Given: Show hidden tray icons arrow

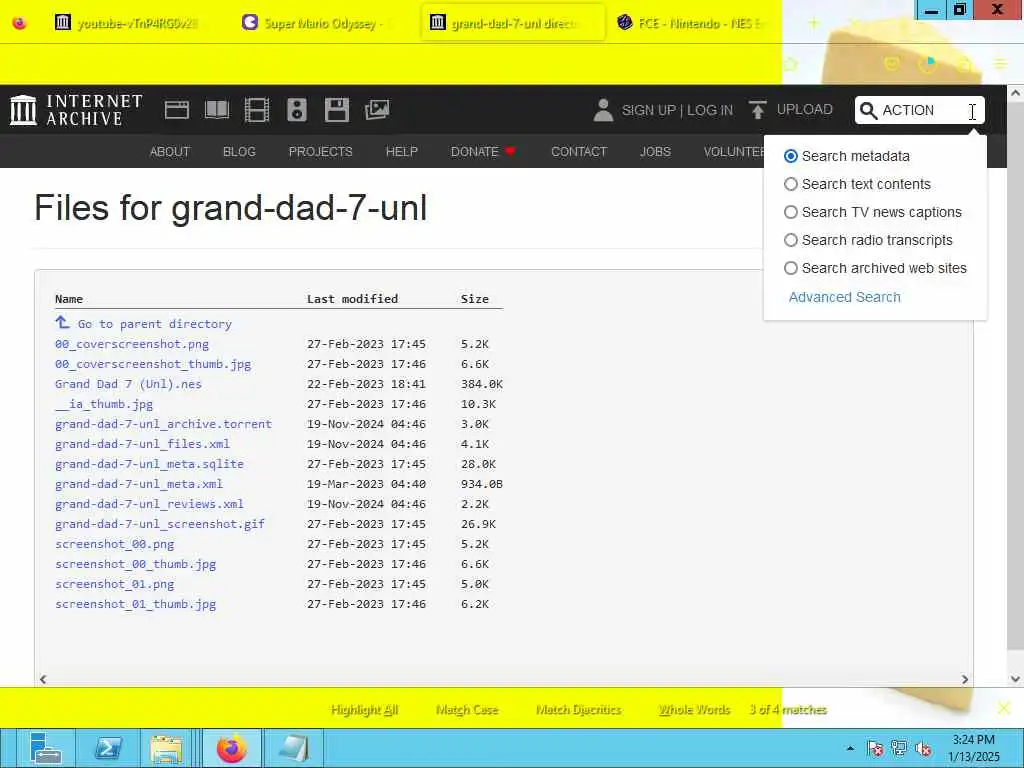Looking at the screenshot, I should (x=850, y=748).
